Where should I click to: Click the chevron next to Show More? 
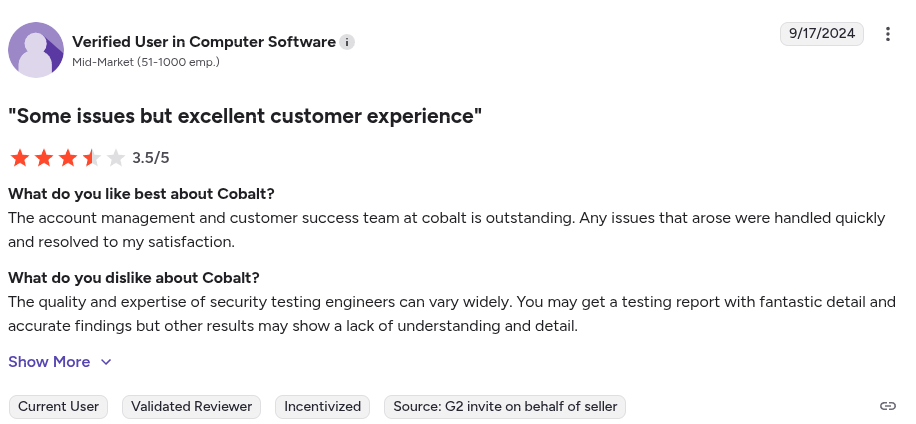tap(106, 362)
